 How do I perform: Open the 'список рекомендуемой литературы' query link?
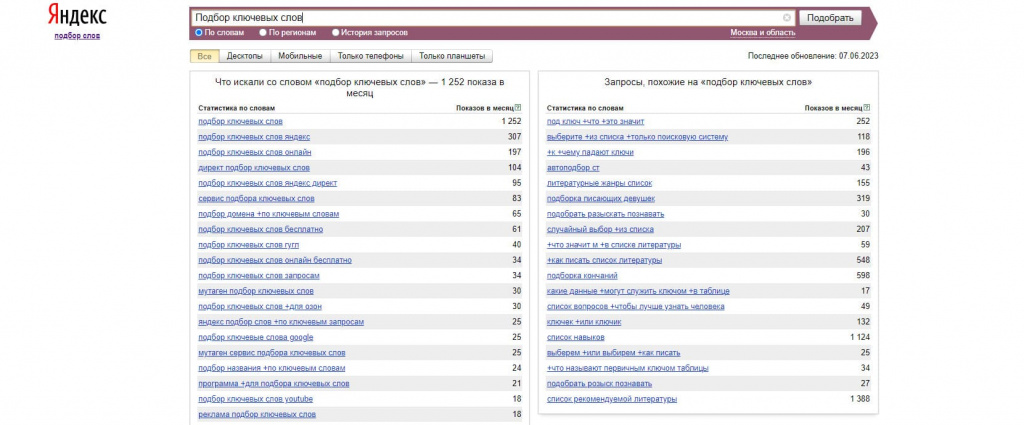coord(612,399)
